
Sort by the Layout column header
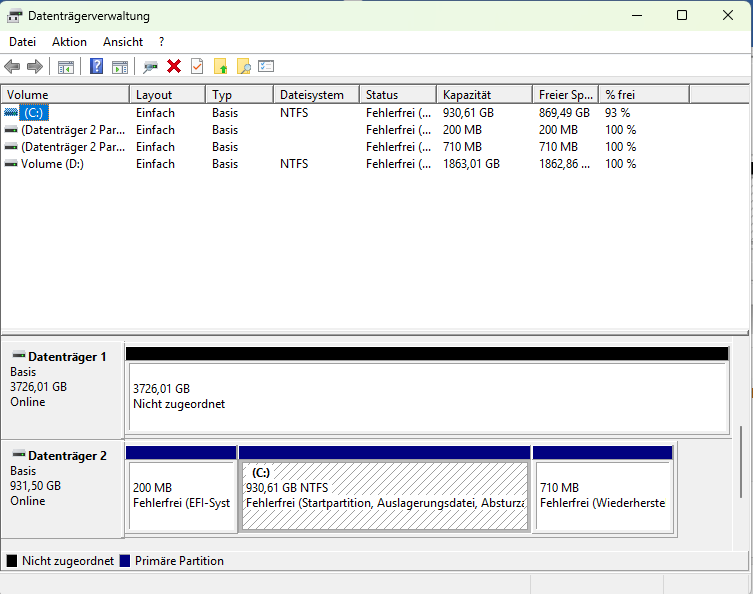[x=168, y=95]
